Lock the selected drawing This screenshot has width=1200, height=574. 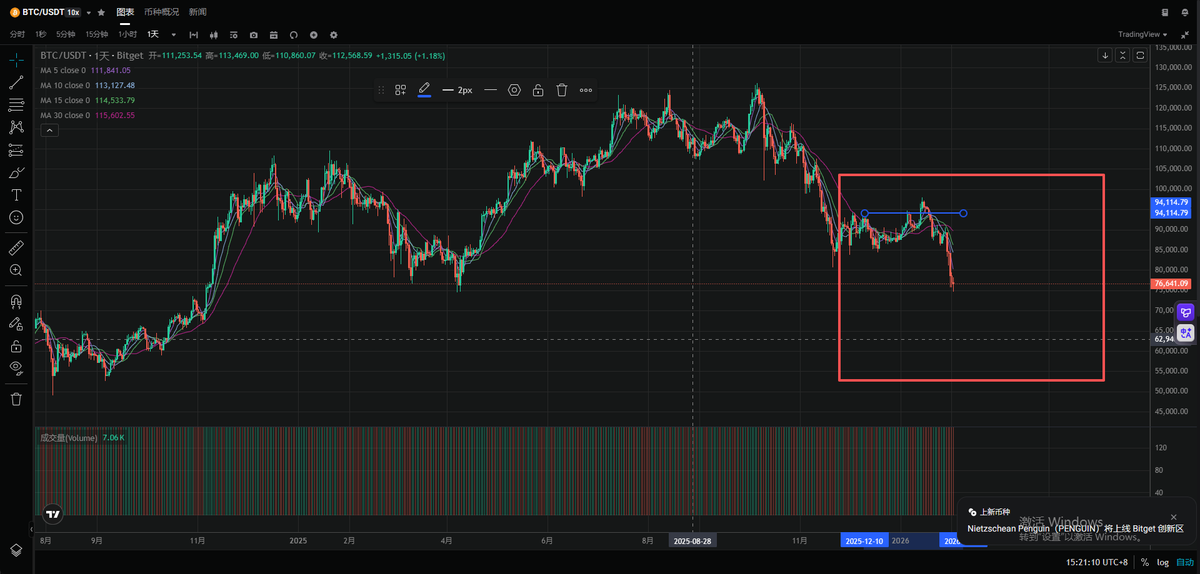tap(538, 90)
